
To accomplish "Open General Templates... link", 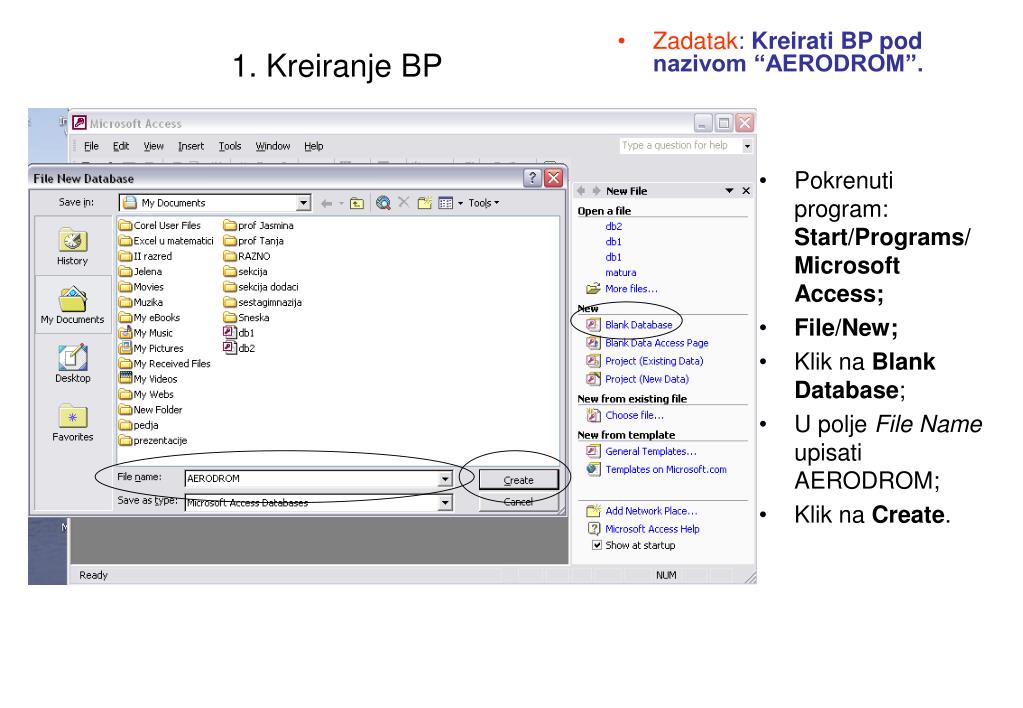I will [651, 452].
